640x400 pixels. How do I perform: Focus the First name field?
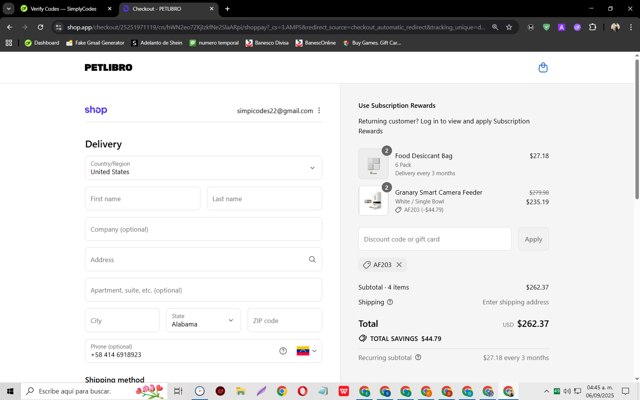click(142, 199)
